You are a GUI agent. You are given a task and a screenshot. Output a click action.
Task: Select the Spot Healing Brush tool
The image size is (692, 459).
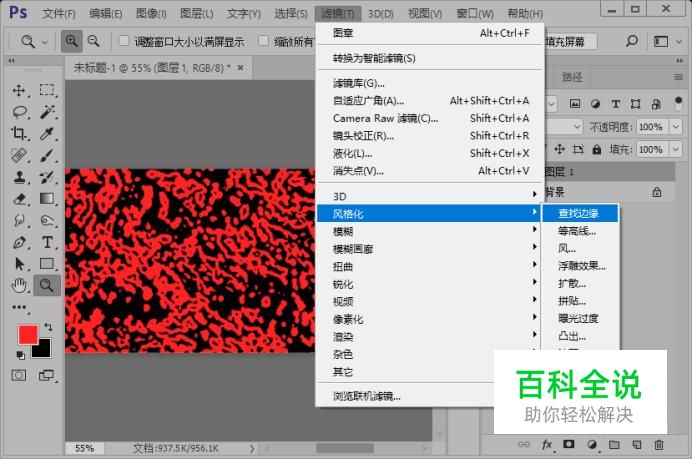(x=19, y=155)
